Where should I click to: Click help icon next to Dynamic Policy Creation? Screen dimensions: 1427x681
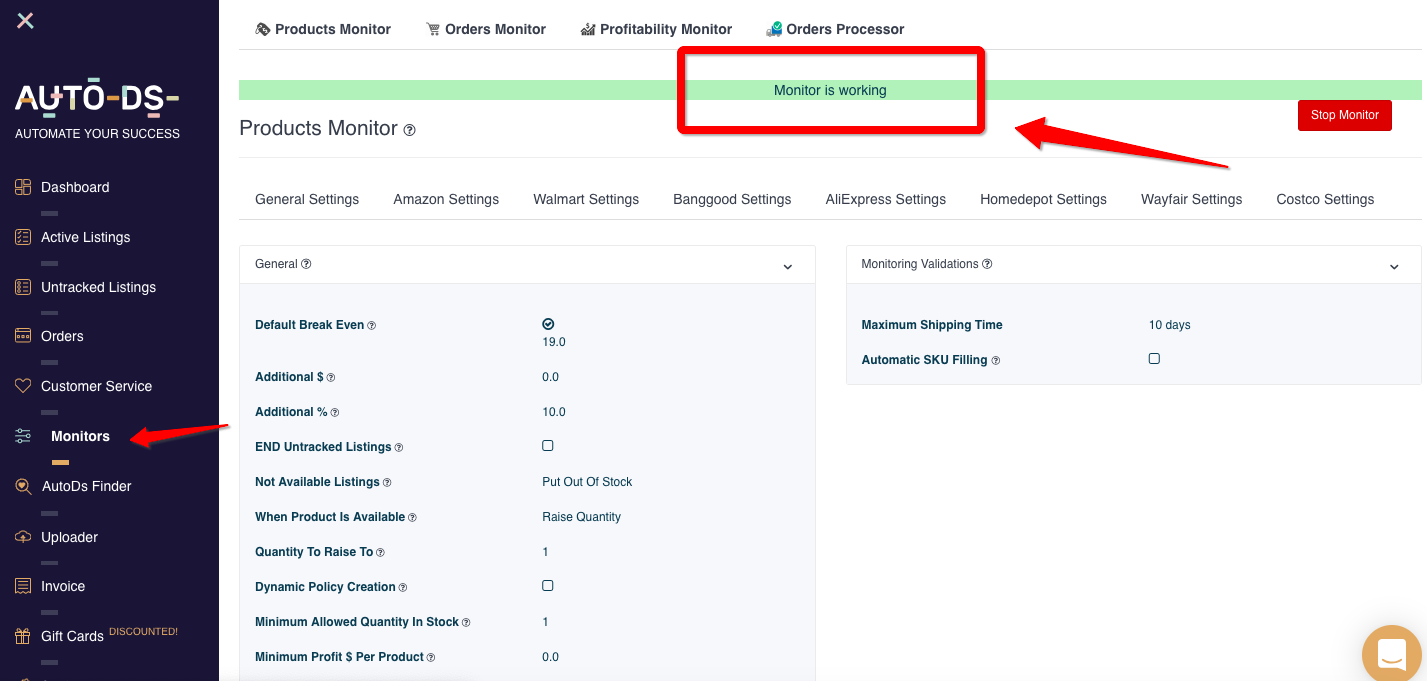click(403, 588)
